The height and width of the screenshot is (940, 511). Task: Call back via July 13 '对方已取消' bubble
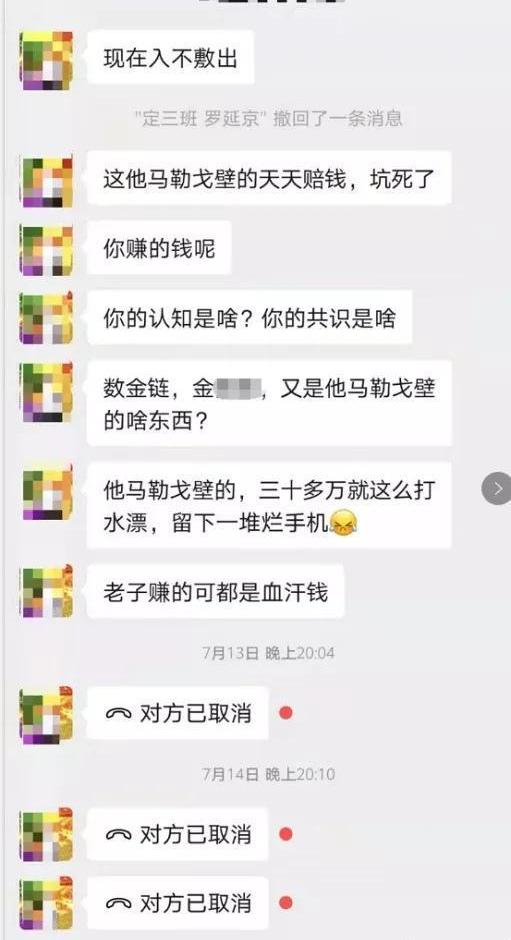point(178,713)
